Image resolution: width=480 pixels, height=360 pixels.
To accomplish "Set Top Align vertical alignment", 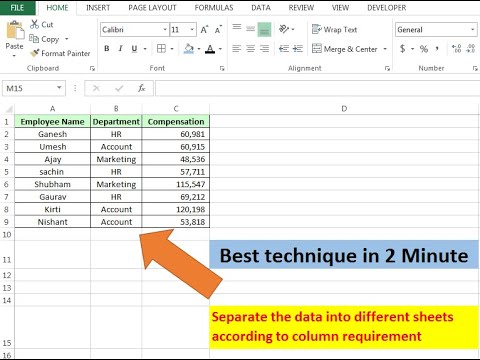I will pyautogui.click(x=237, y=29).
